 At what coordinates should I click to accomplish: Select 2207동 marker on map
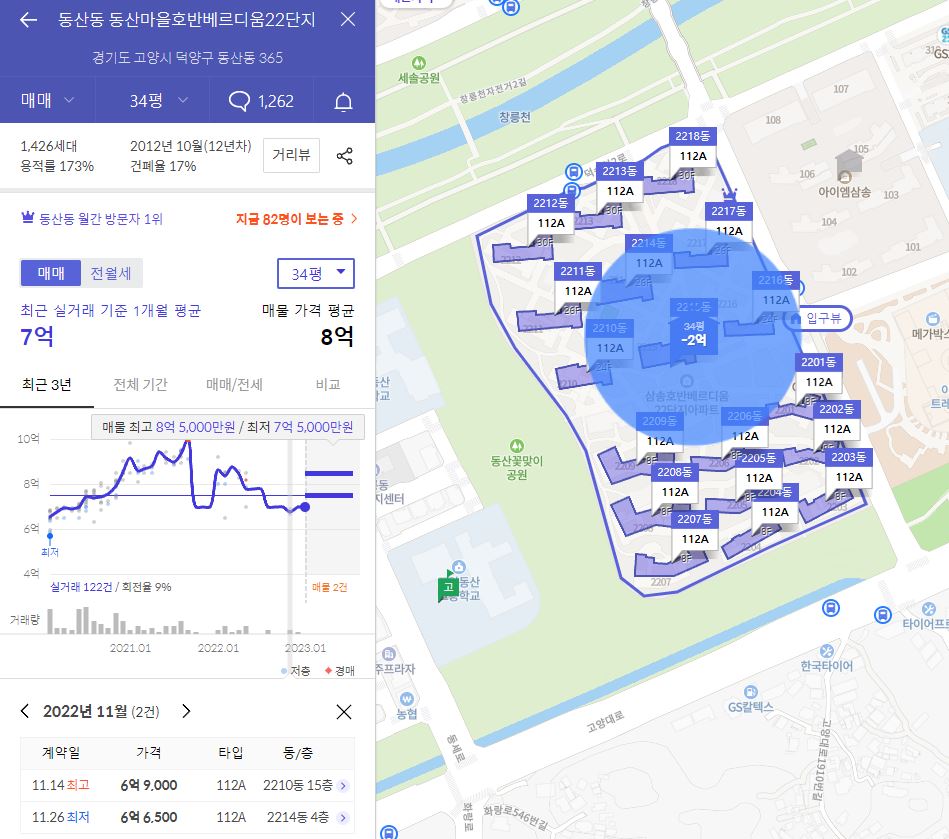(x=694, y=529)
